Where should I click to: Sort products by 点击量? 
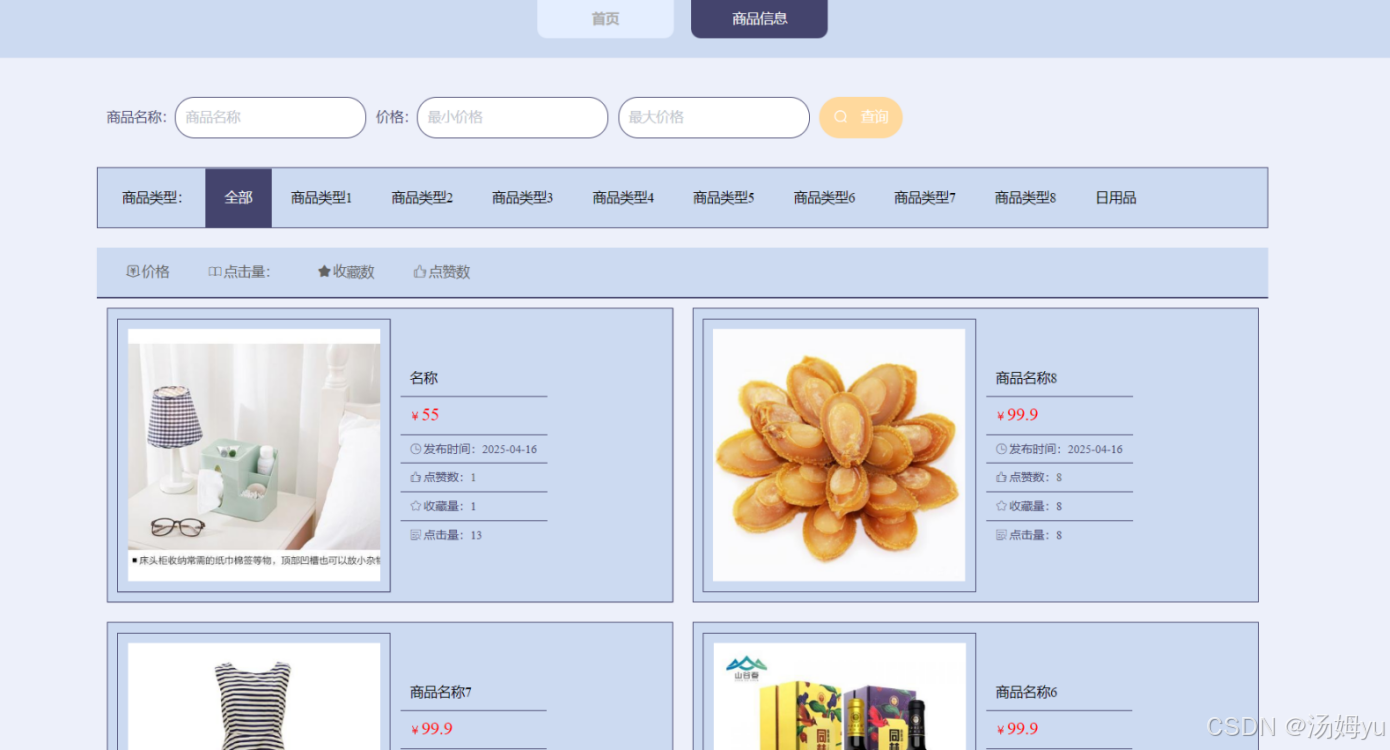239,272
